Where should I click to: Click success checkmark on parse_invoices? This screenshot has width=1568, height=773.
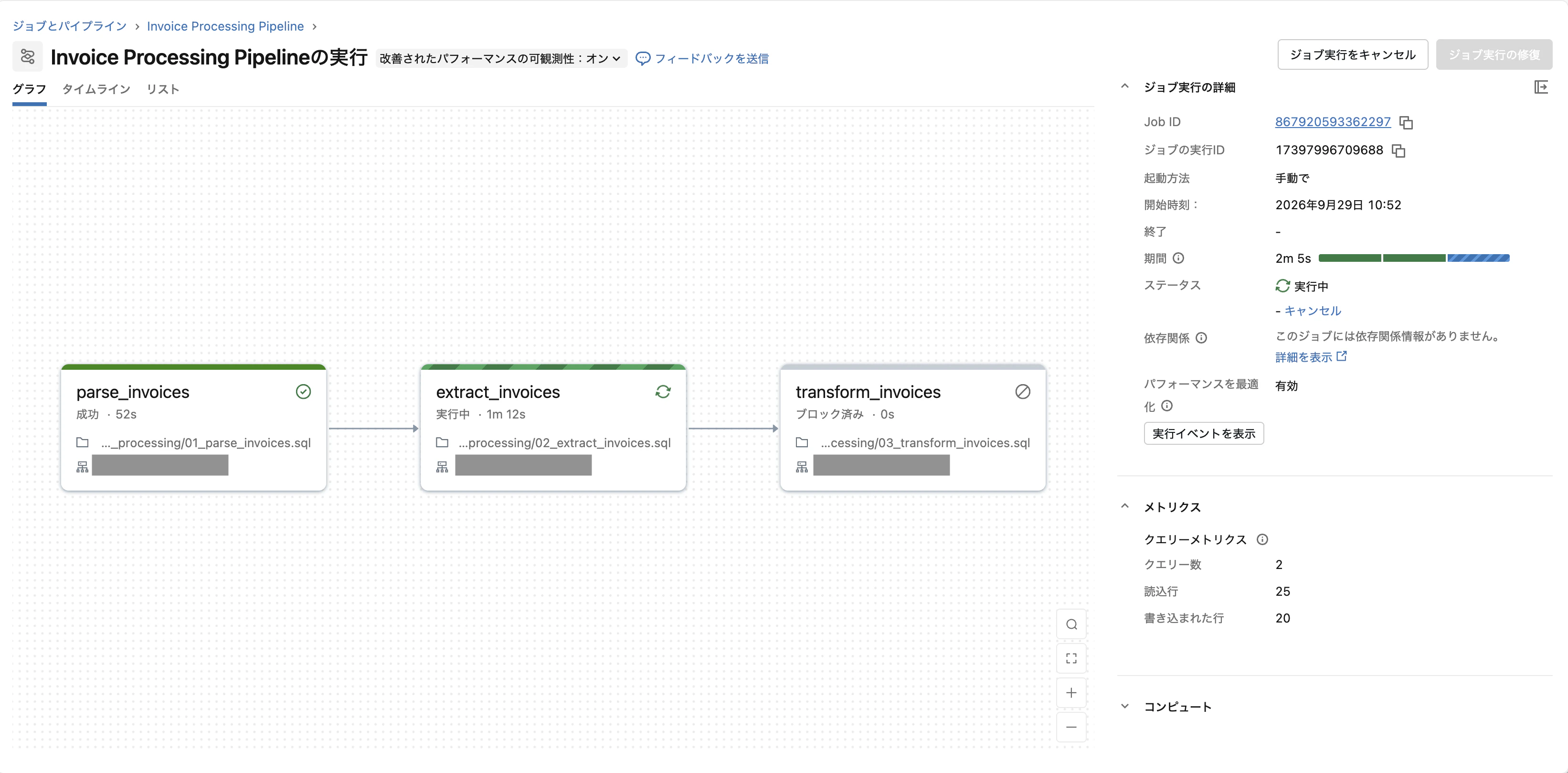coord(303,392)
